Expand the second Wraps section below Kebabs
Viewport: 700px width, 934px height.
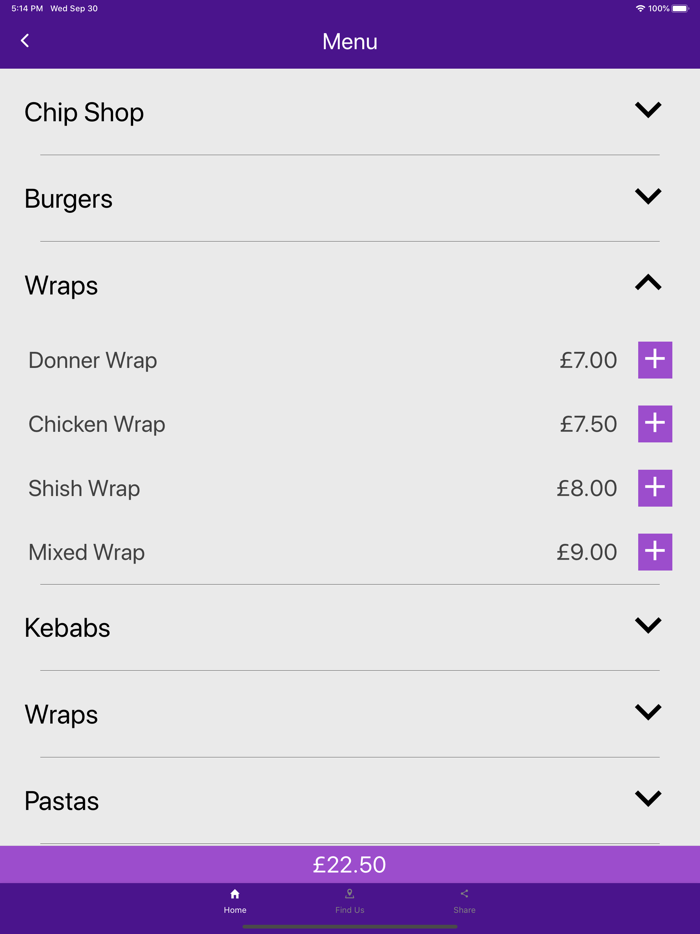click(648, 713)
